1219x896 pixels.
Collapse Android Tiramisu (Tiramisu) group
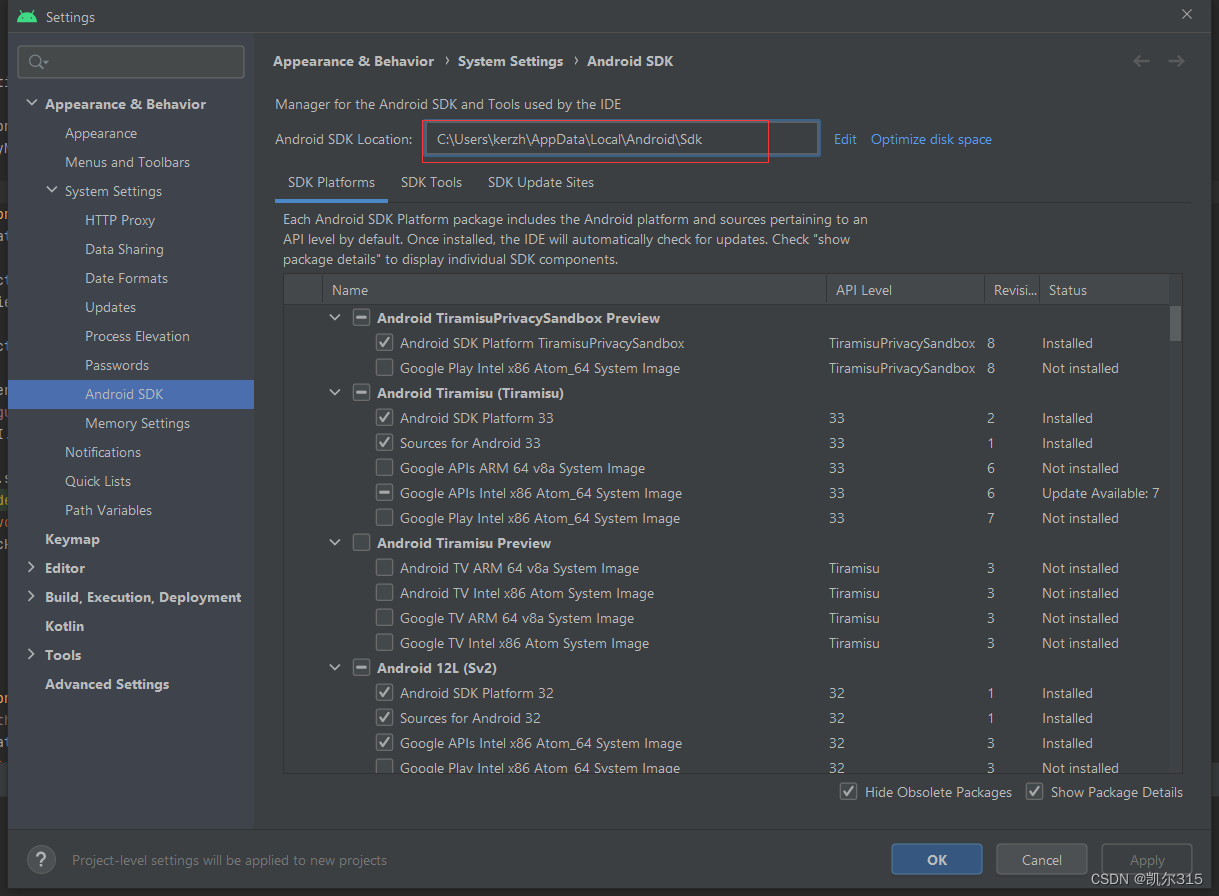[x=335, y=393]
